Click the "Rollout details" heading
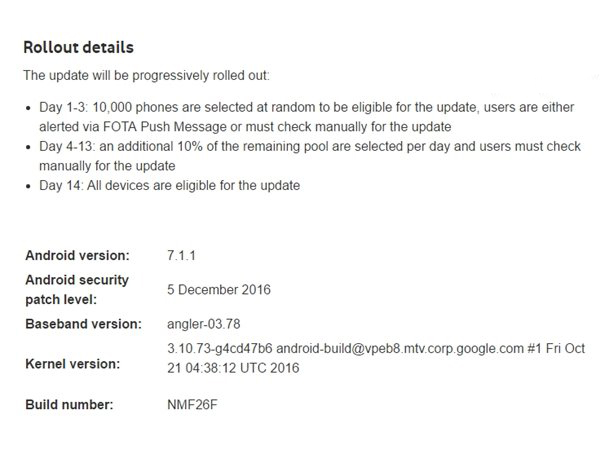 coord(78,47)
